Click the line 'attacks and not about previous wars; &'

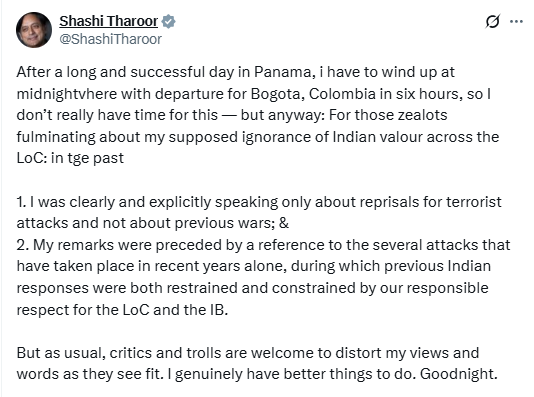153,223
